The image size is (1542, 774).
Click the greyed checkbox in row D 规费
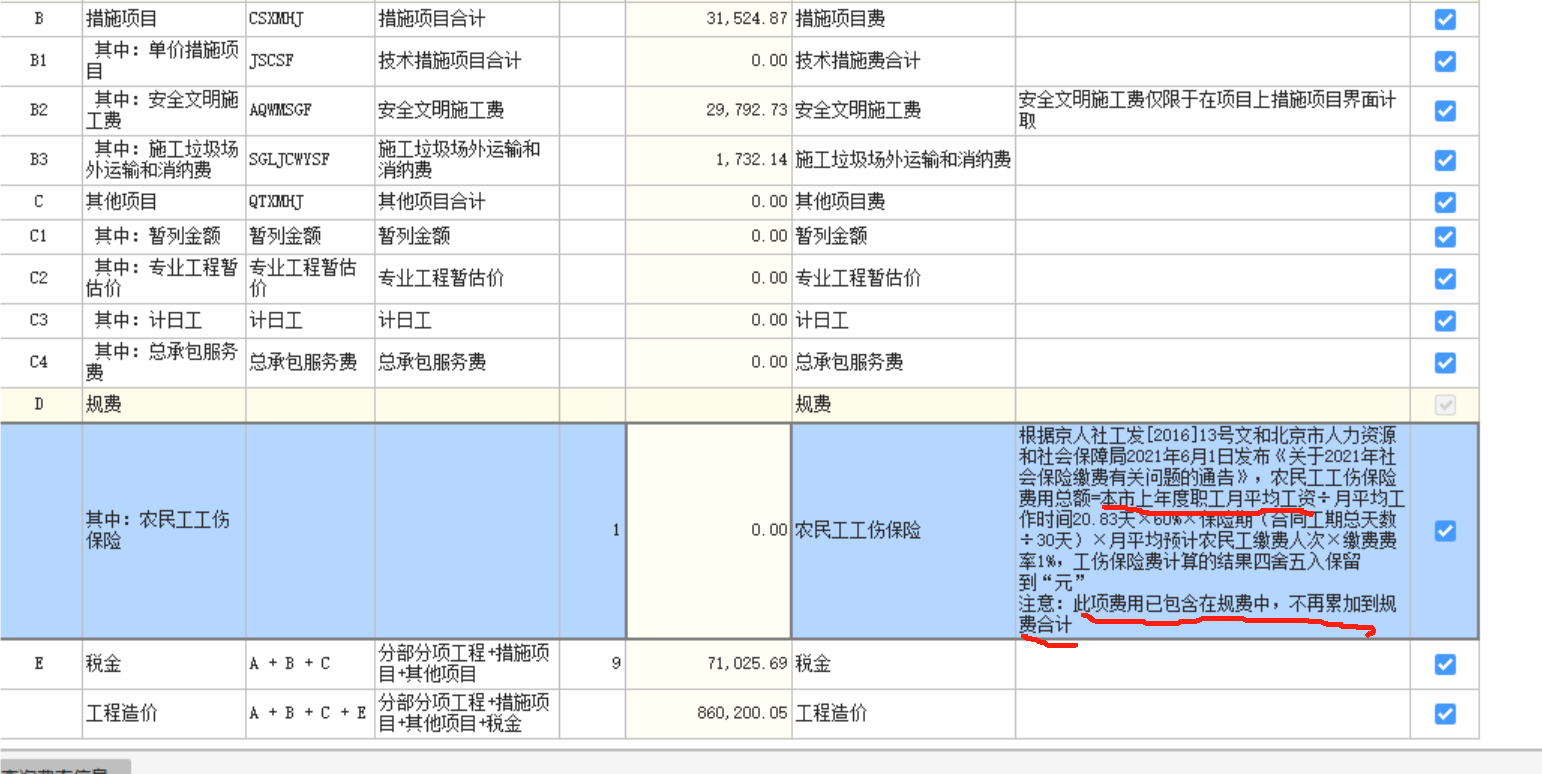click(x=1444, y=405)
